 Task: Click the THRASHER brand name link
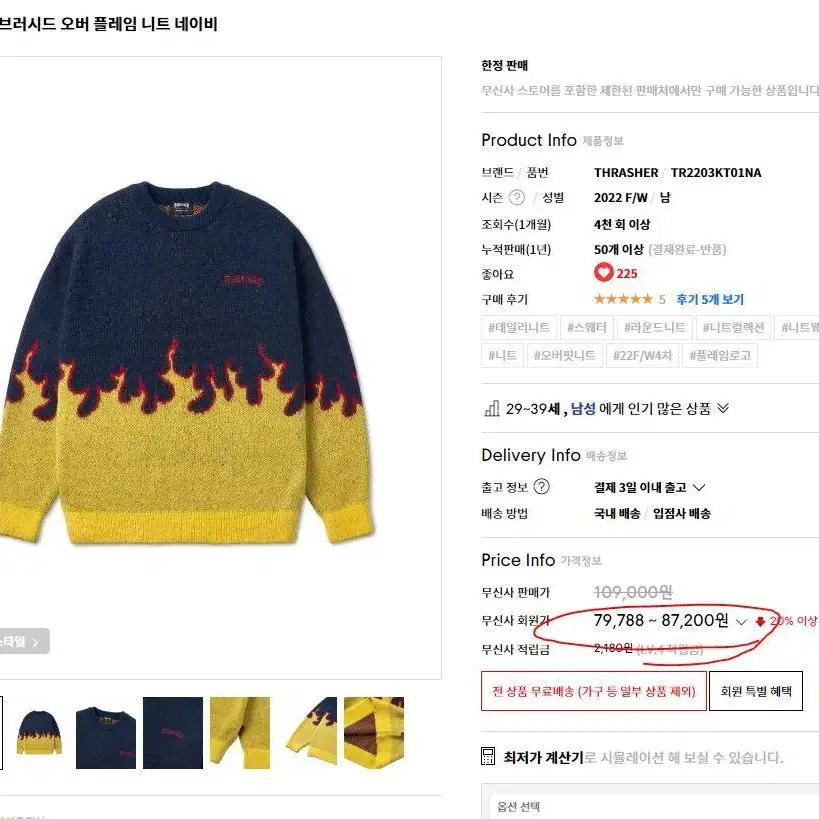(626, 172)
